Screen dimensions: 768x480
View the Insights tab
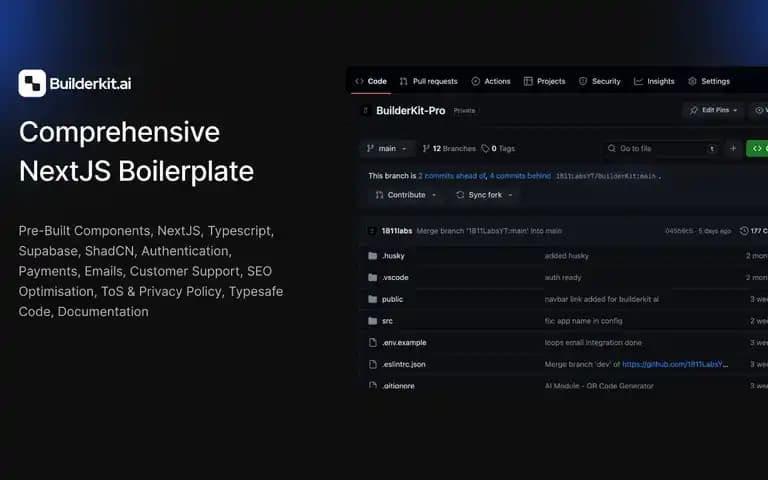(x=654, y=81)
